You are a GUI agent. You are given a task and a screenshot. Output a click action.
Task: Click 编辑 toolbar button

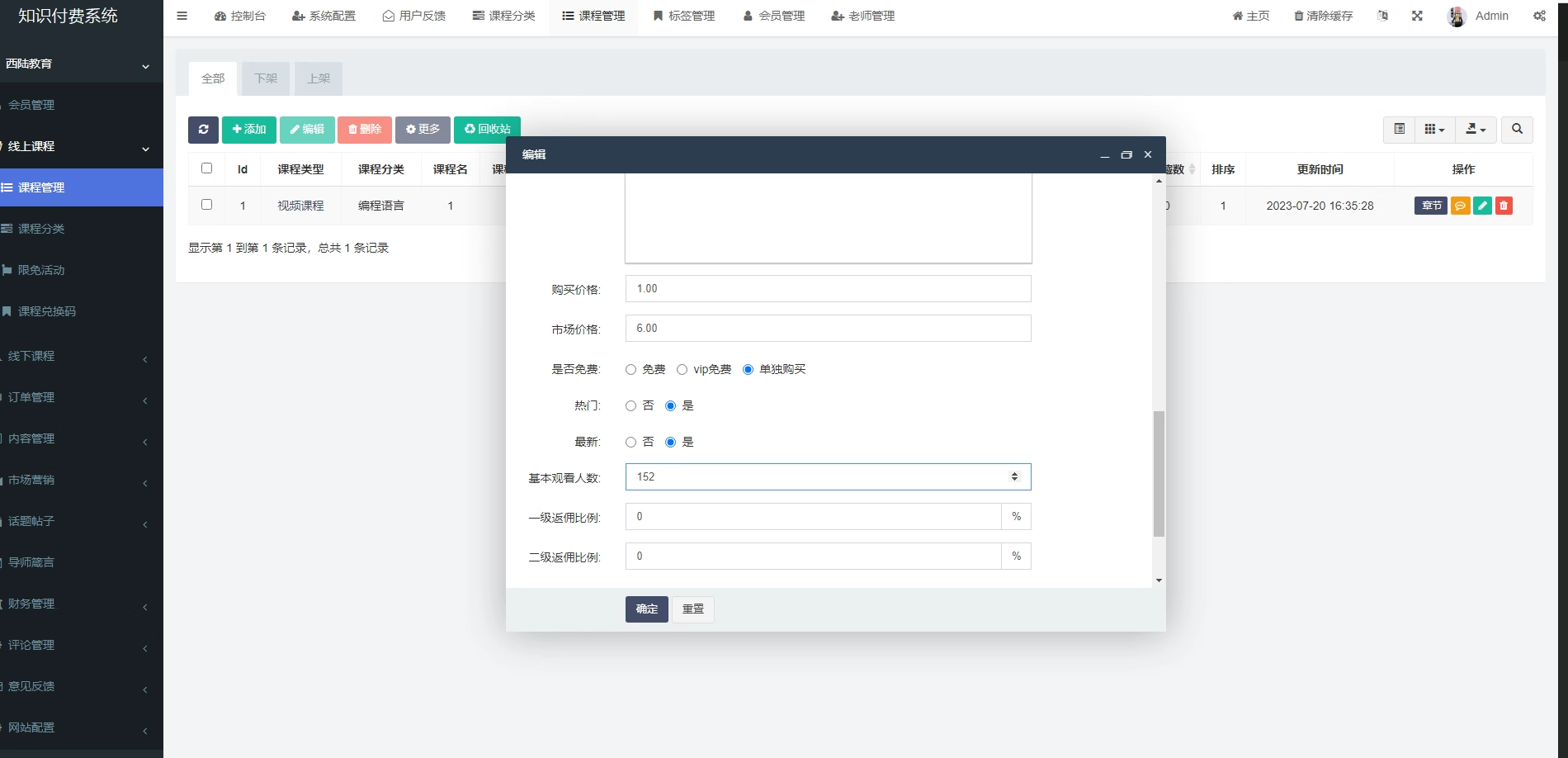coord(307,130)
